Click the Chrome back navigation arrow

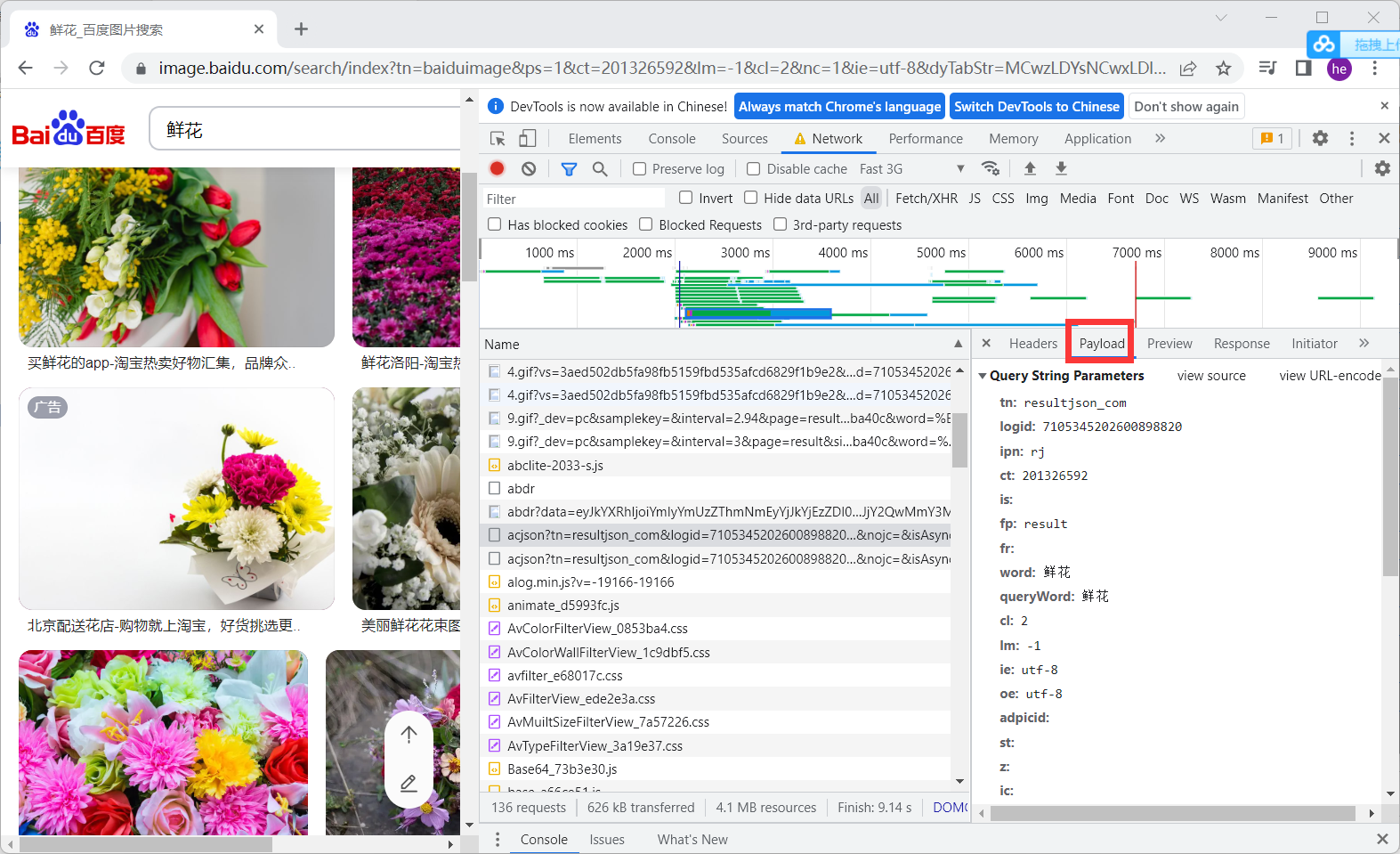(x=25, y=69)
